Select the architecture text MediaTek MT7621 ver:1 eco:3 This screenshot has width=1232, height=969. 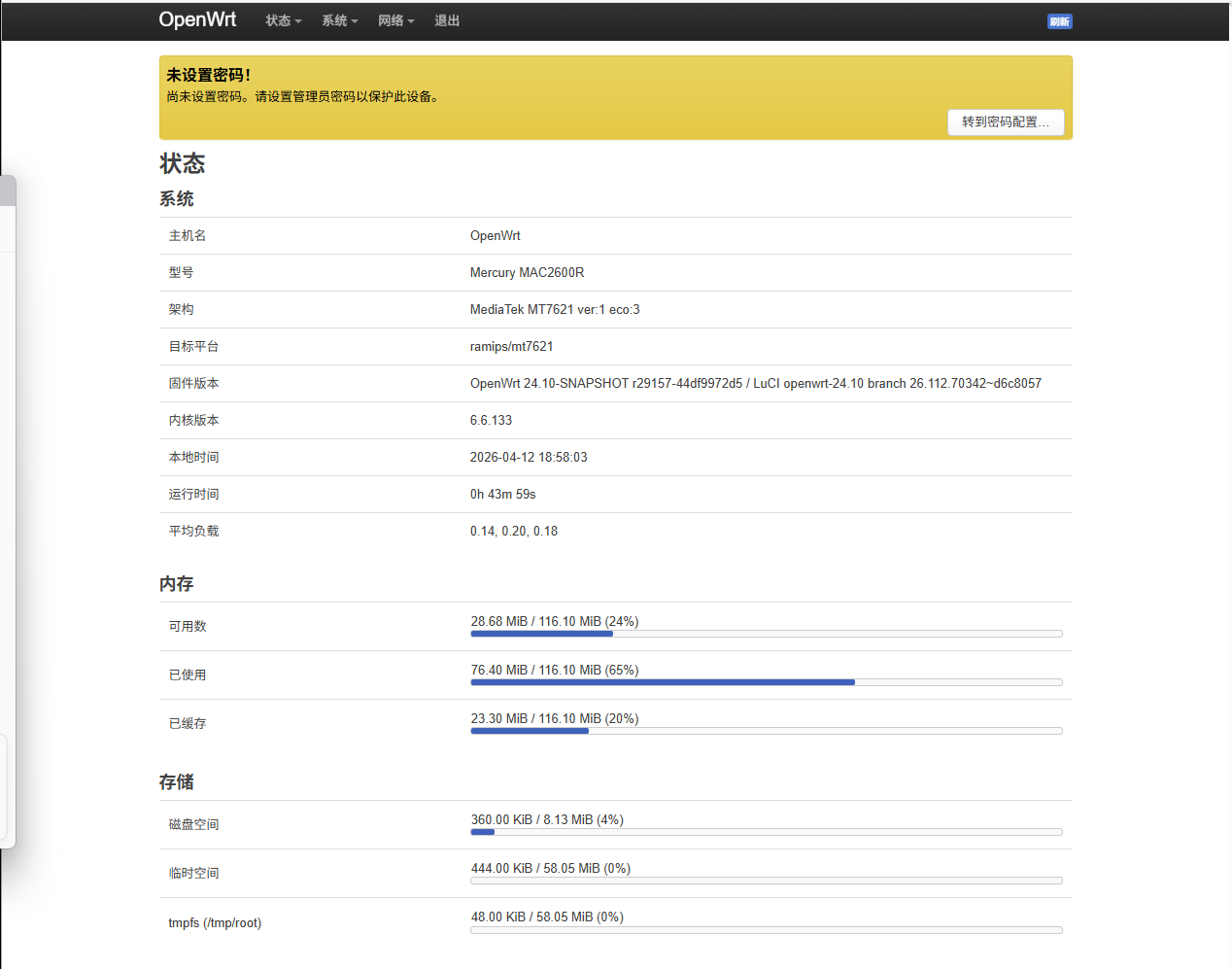coord(555,309)
